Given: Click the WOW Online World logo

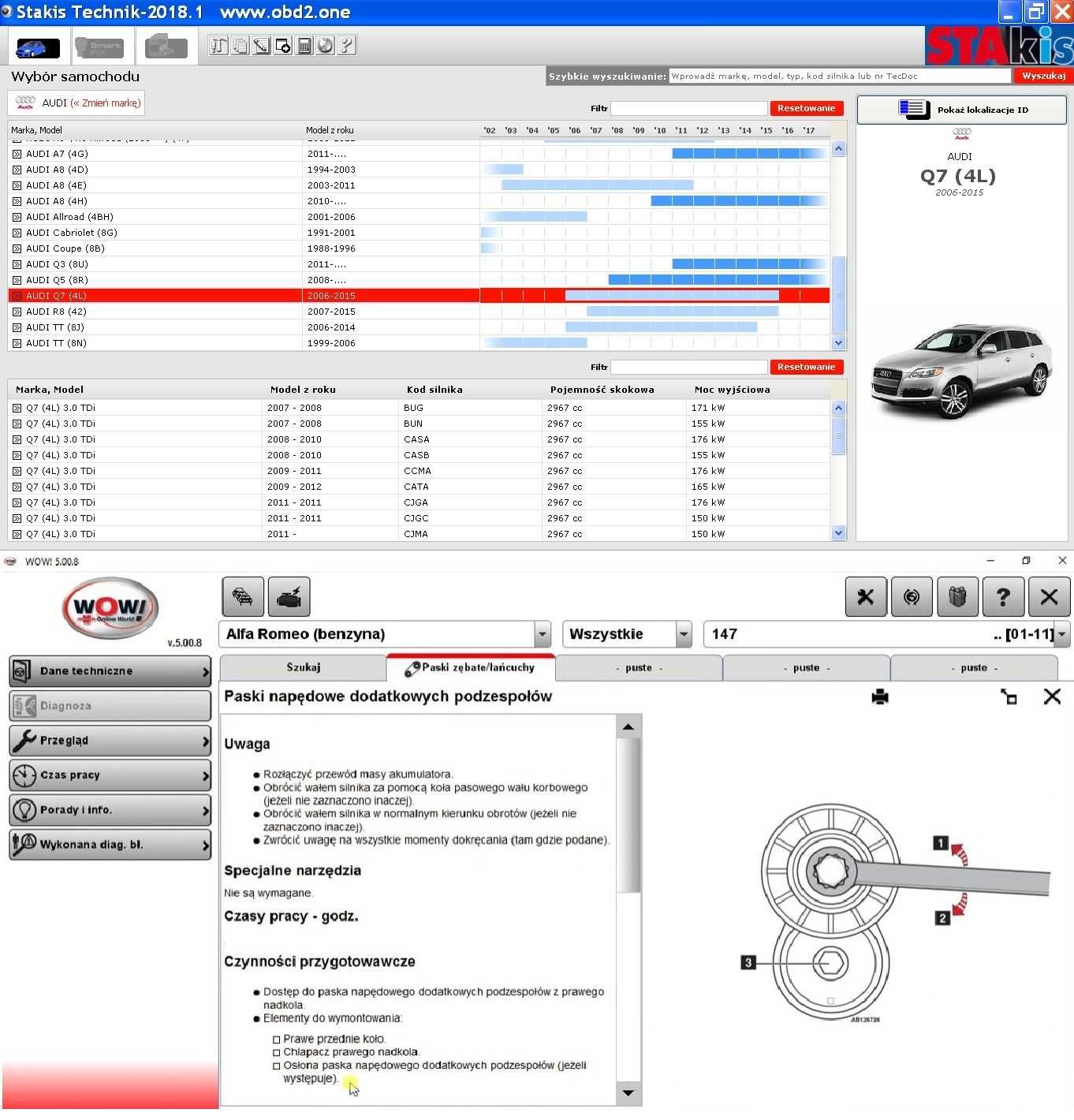Looking at the screenshot, I should 110,608.
